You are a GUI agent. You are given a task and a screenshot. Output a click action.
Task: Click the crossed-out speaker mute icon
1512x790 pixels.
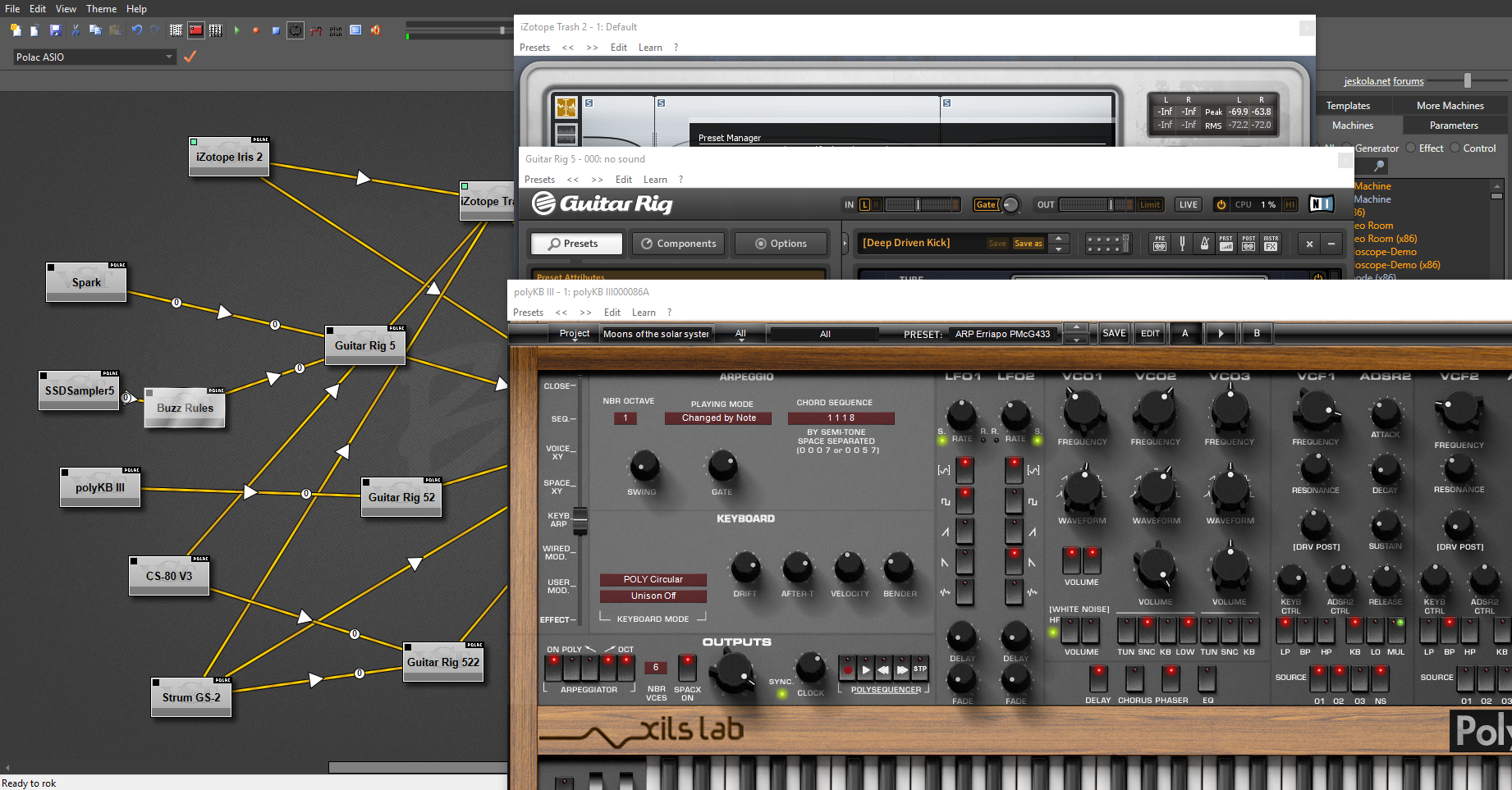coord(375,30)
